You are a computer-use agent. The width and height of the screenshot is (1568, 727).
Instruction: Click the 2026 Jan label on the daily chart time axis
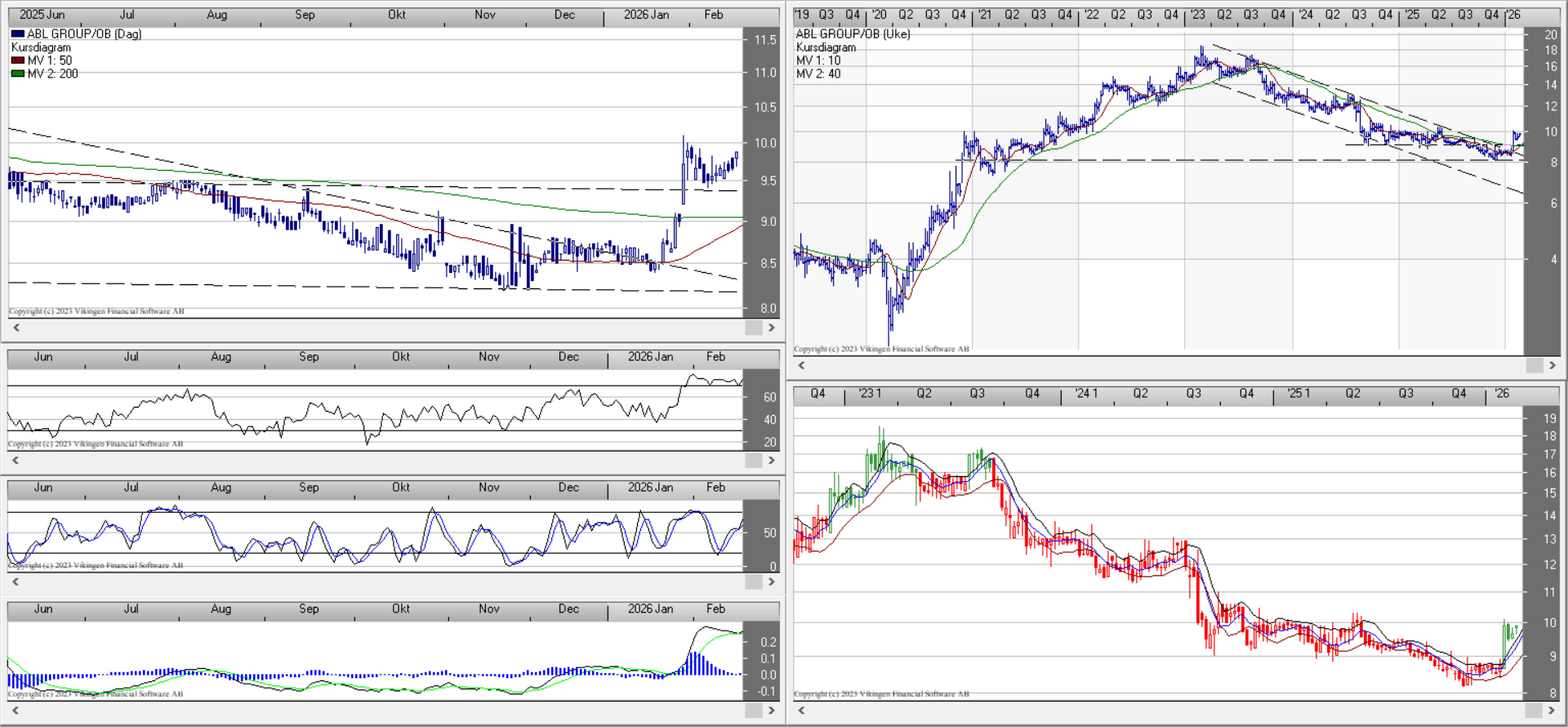click(x=646, y=15)
